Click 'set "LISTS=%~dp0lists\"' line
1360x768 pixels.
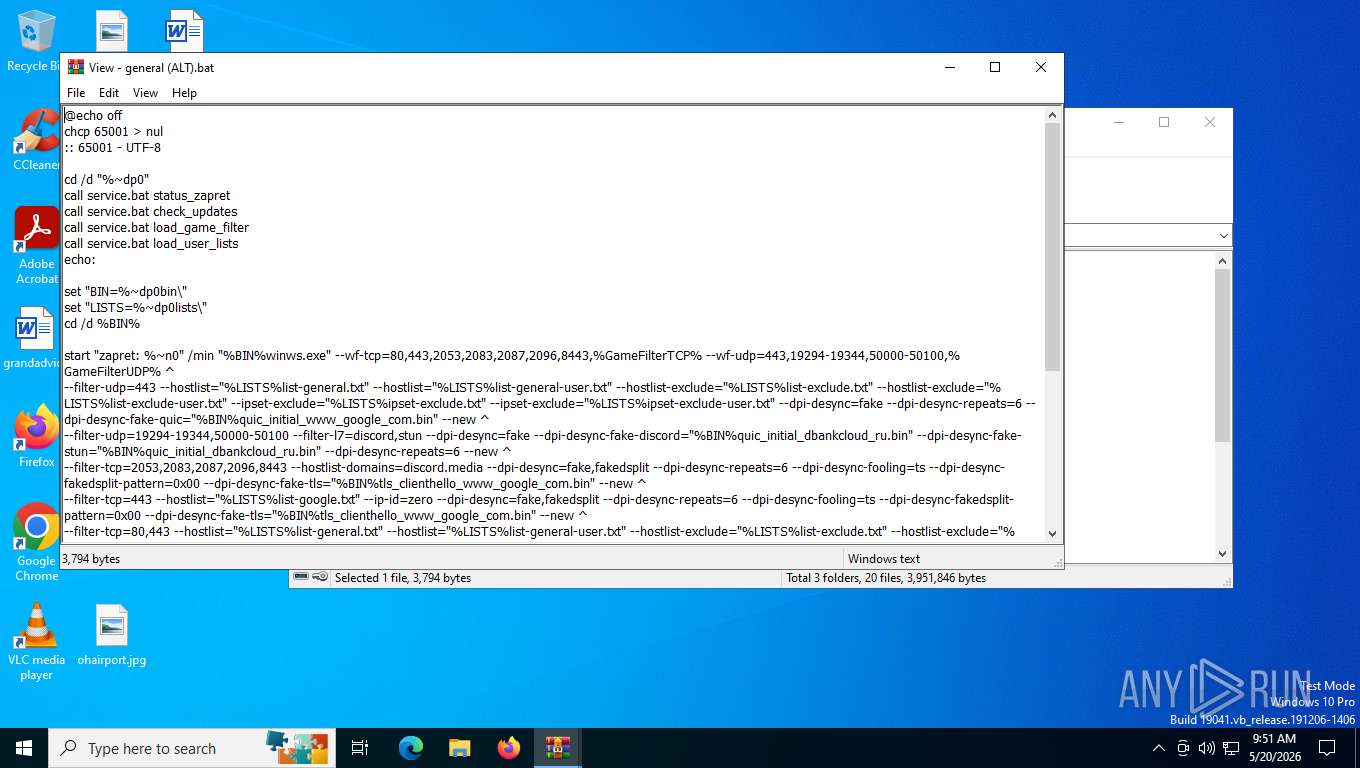coord(136,308)
